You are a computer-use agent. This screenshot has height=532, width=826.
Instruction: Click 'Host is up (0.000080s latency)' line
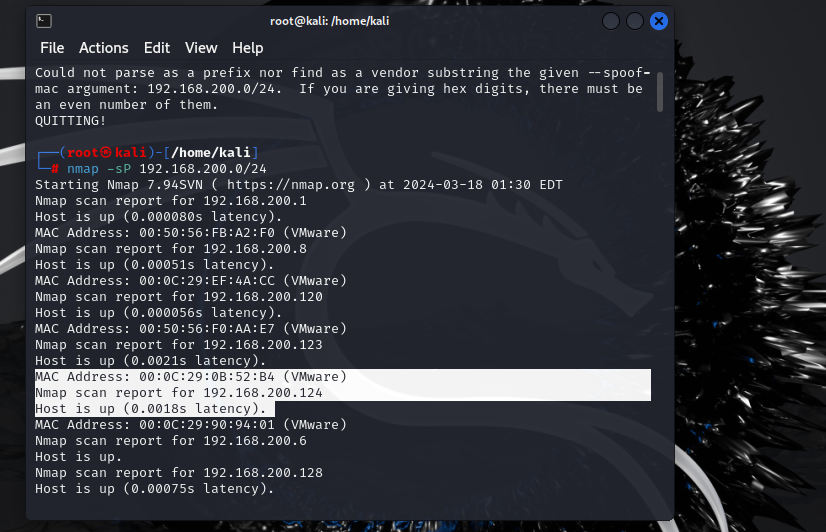tap(159, 217)
